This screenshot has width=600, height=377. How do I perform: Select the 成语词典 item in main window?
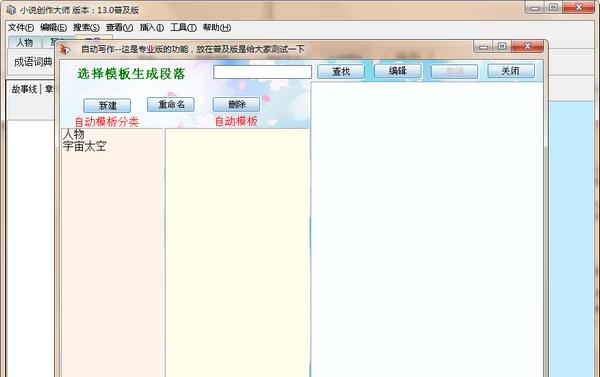33,62
